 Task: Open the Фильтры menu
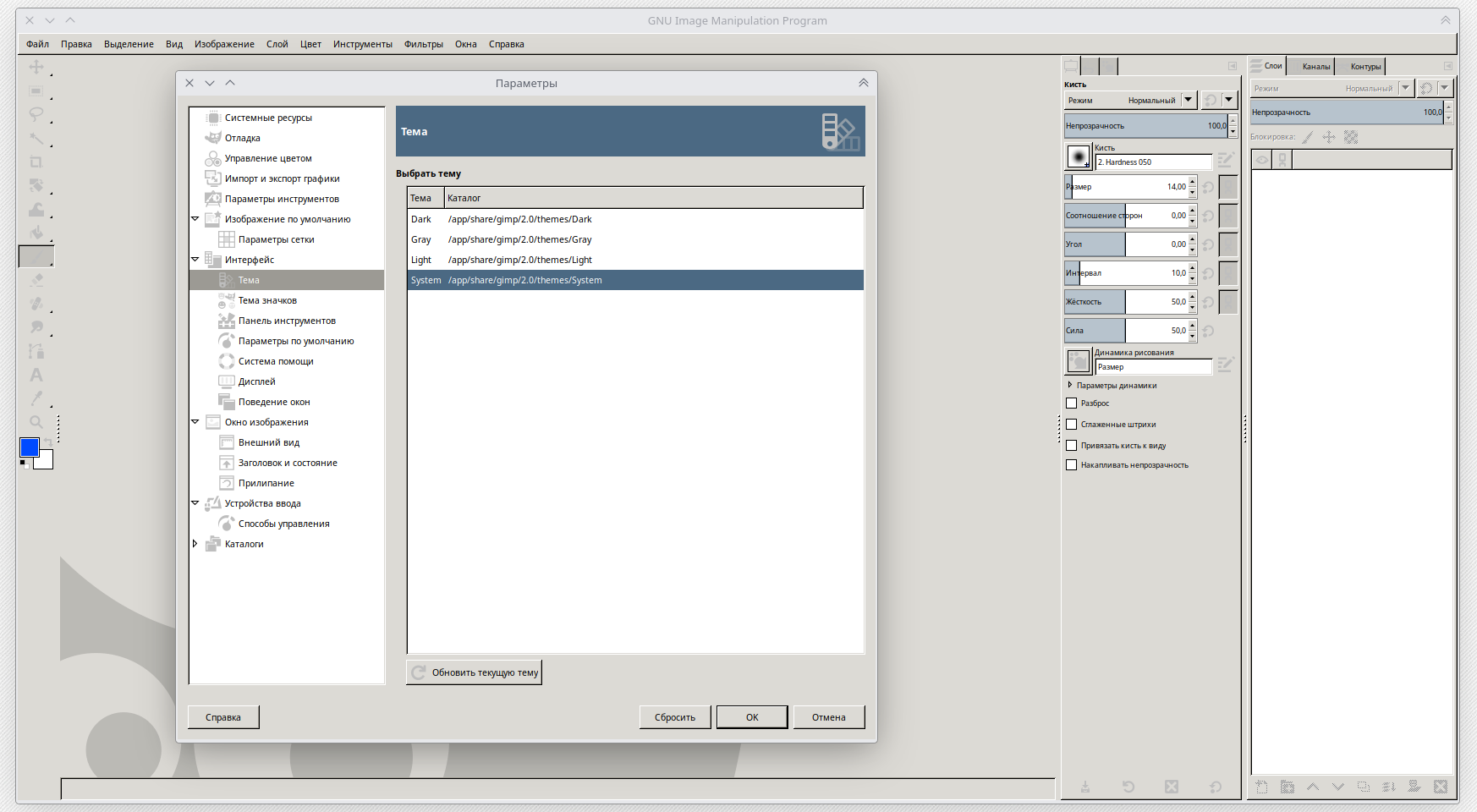coord(423,44)
